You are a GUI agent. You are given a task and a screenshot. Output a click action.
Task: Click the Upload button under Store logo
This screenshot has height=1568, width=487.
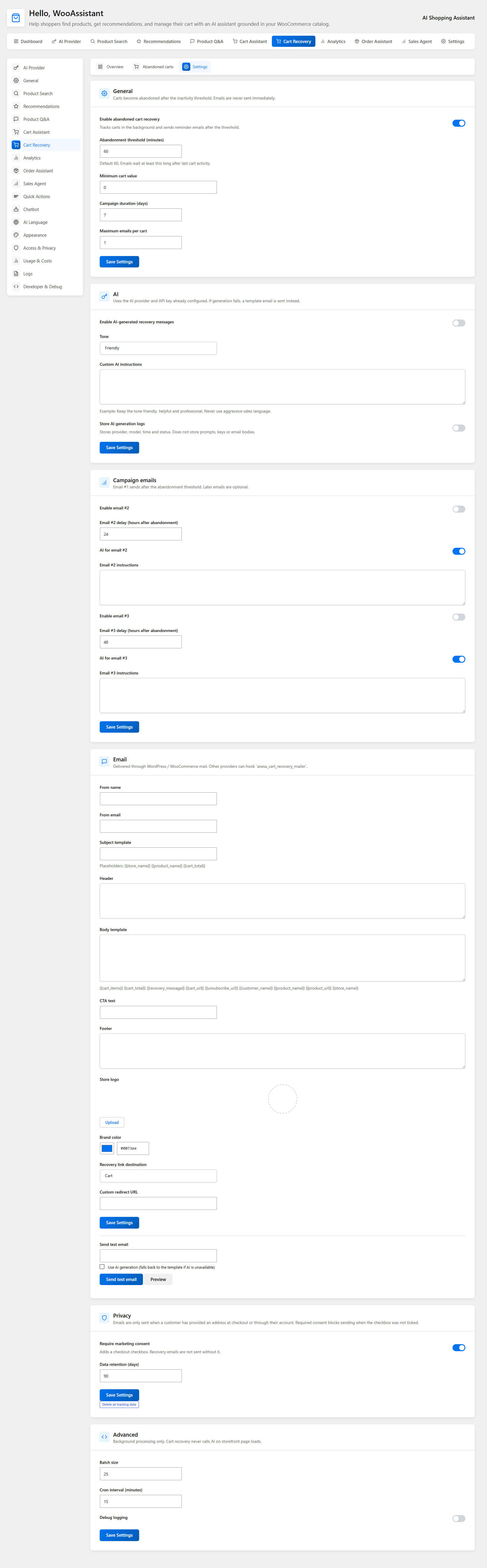click(112, 1122)
